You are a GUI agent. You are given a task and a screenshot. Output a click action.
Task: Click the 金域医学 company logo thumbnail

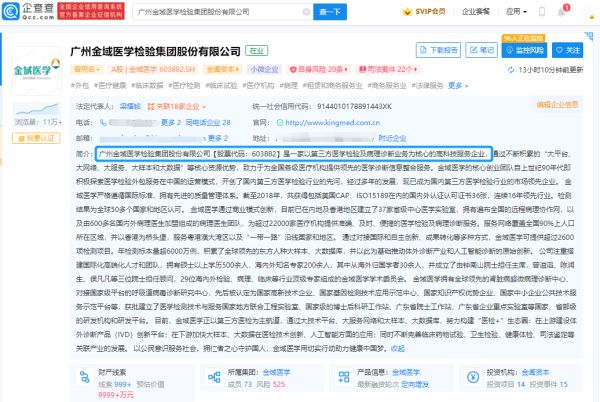(37, 70)
